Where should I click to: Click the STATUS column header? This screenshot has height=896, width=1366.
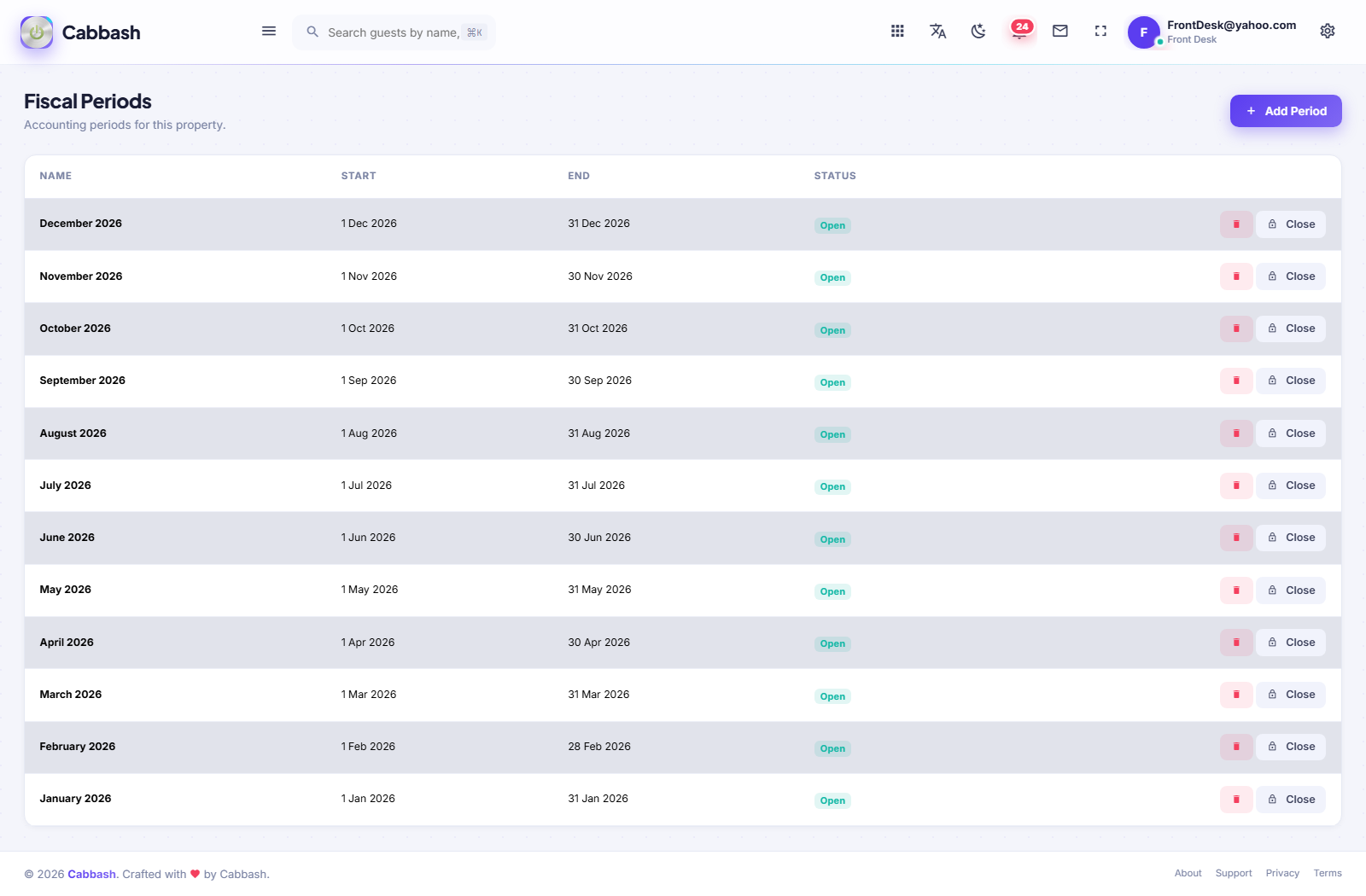[x=835, y=176]
